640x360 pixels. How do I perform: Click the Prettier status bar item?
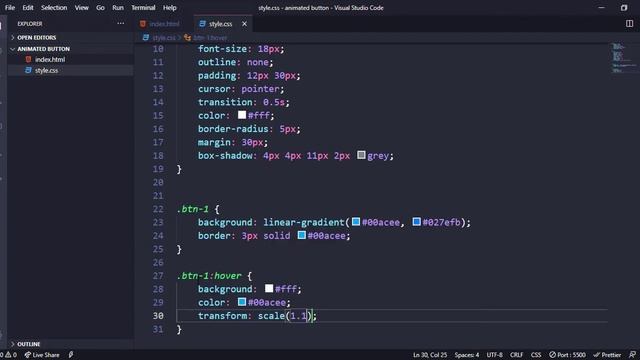coord(607,355)
